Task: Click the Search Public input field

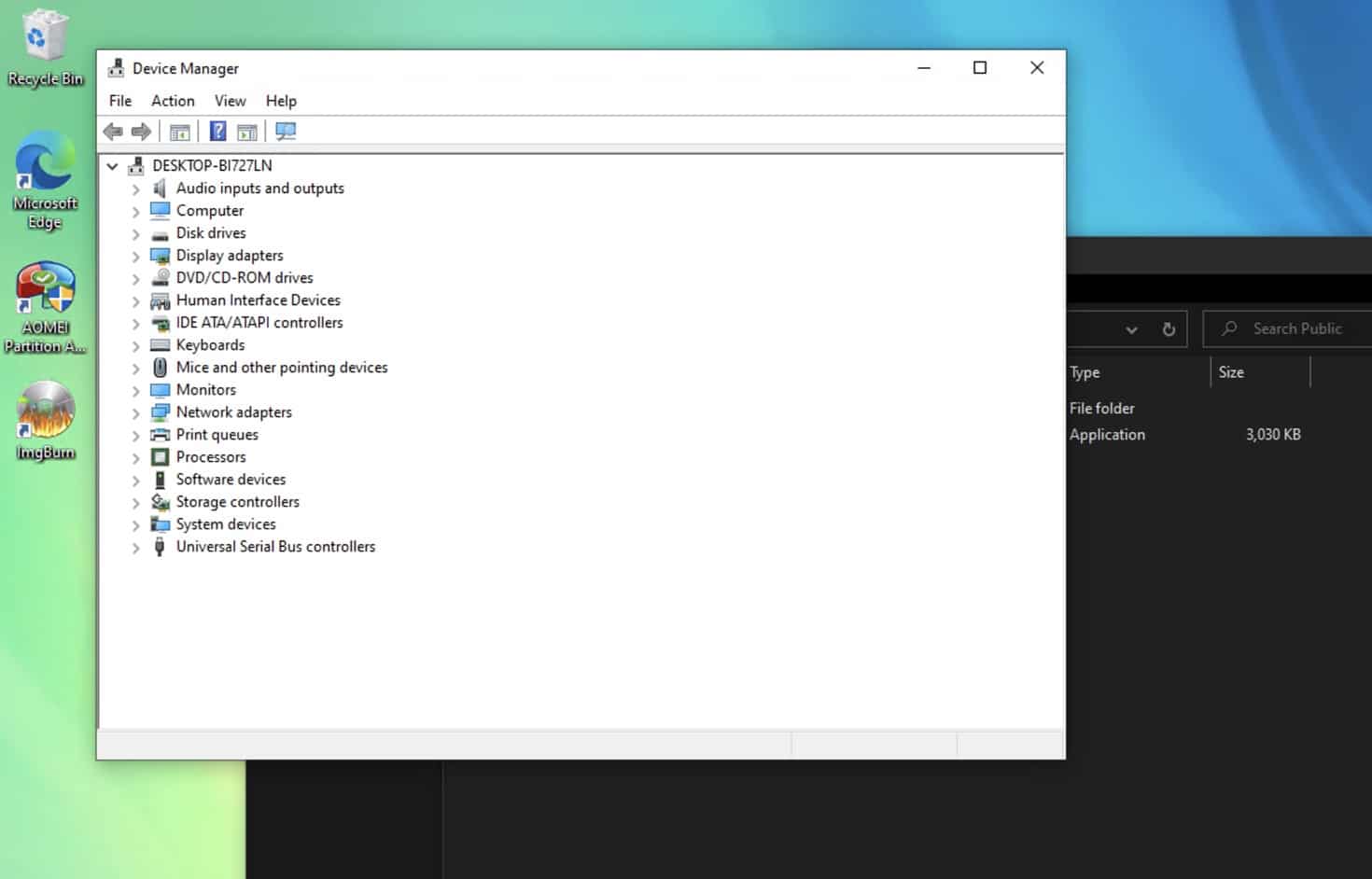Action: [x=1288, y=328]
